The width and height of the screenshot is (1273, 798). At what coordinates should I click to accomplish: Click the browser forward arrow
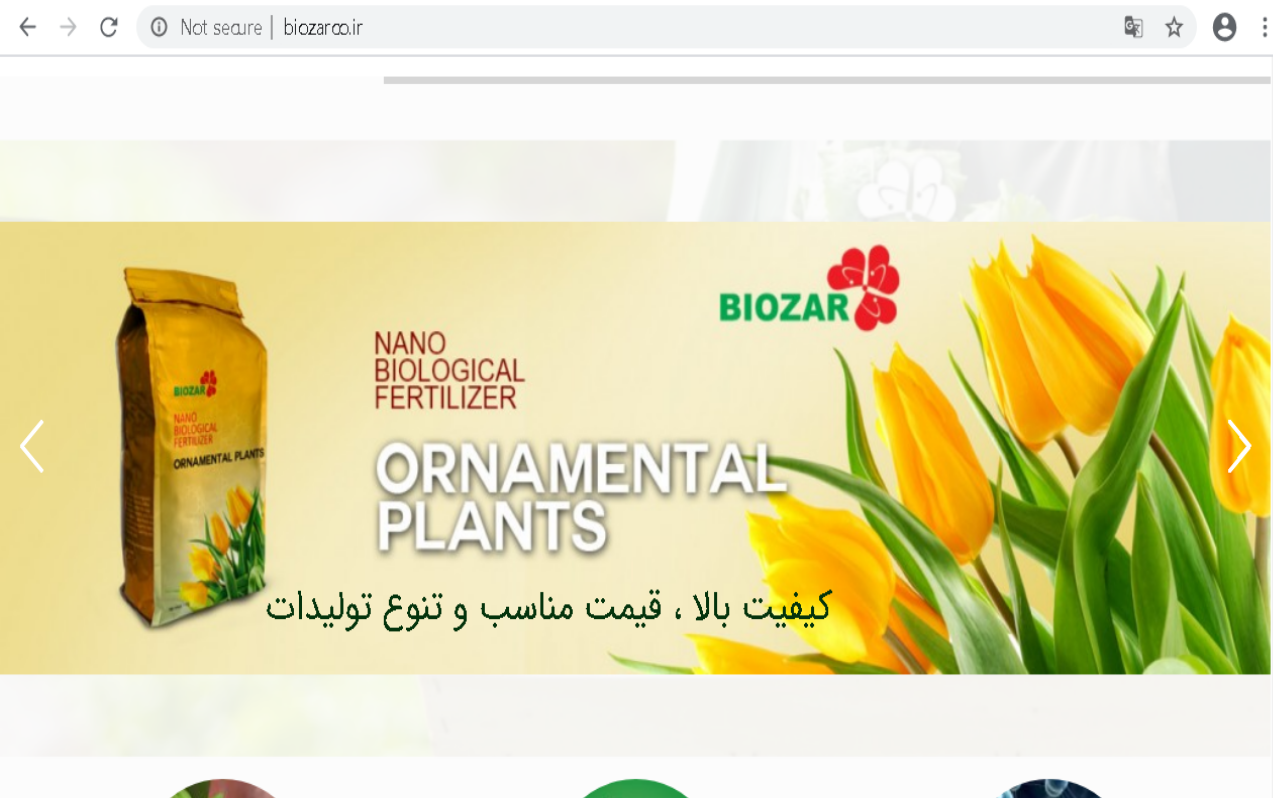[x=68, y=27]
